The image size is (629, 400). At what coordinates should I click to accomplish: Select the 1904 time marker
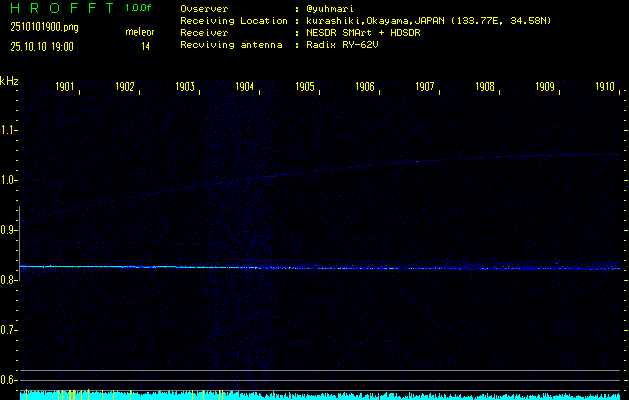[245, 87]
